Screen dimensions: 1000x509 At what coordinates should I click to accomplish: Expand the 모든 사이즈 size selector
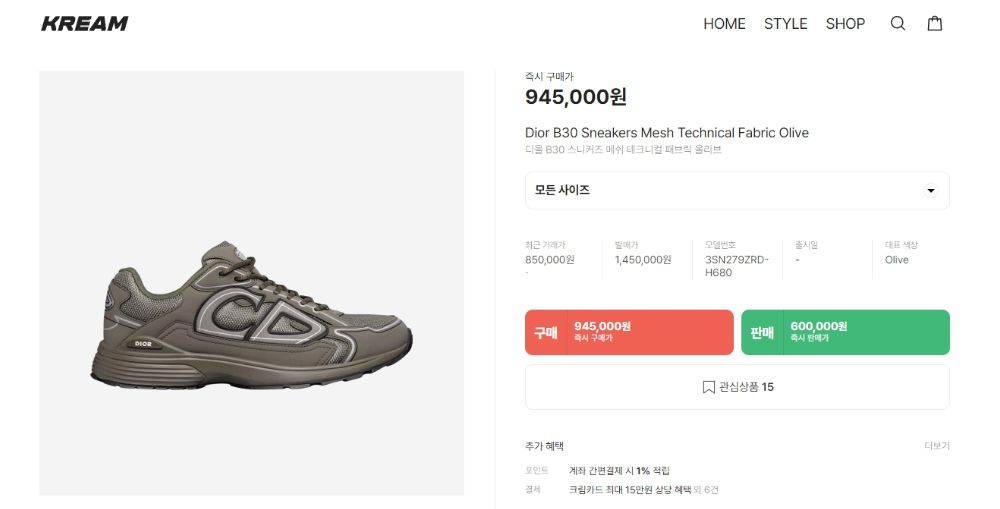tap(737, 190)
